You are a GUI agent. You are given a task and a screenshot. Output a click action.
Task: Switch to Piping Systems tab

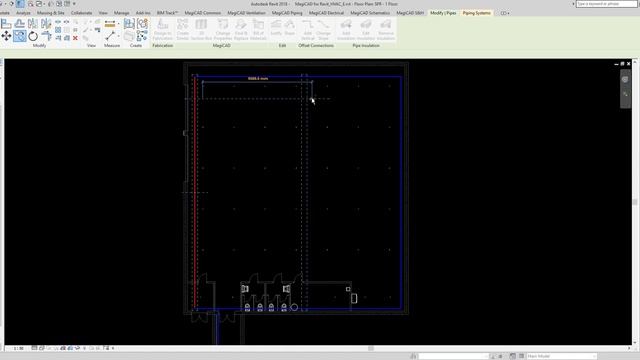click(476, 13)
